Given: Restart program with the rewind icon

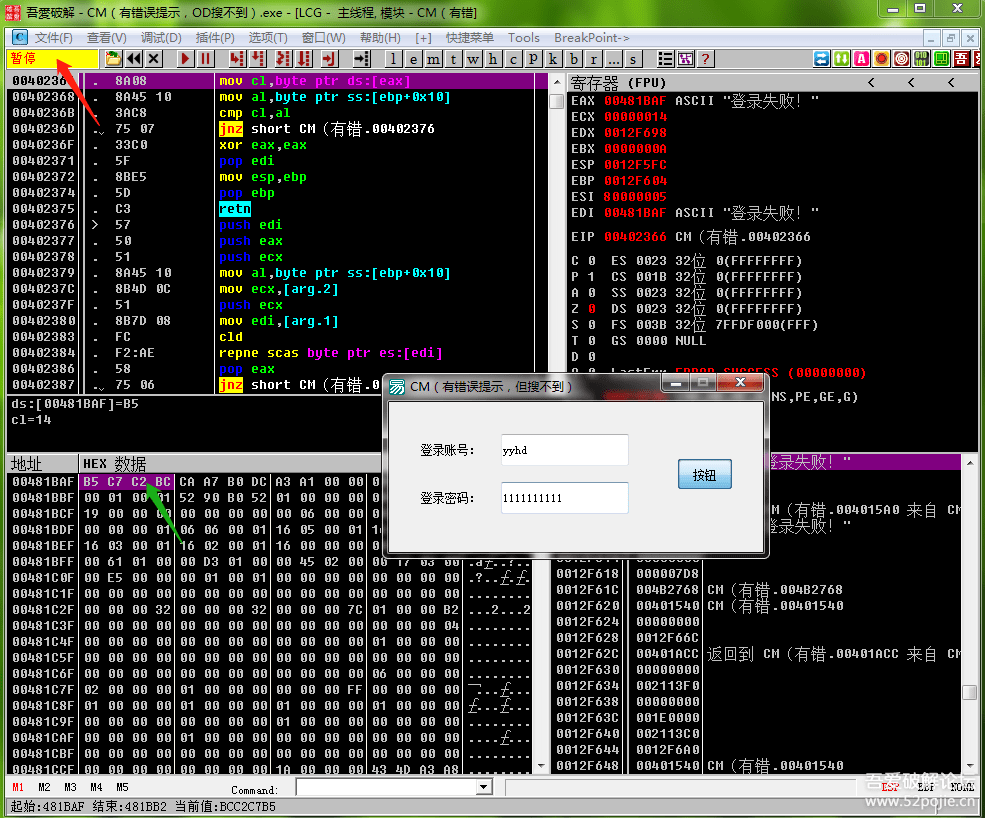Looking at the screenshot, I should click(133, 59).
